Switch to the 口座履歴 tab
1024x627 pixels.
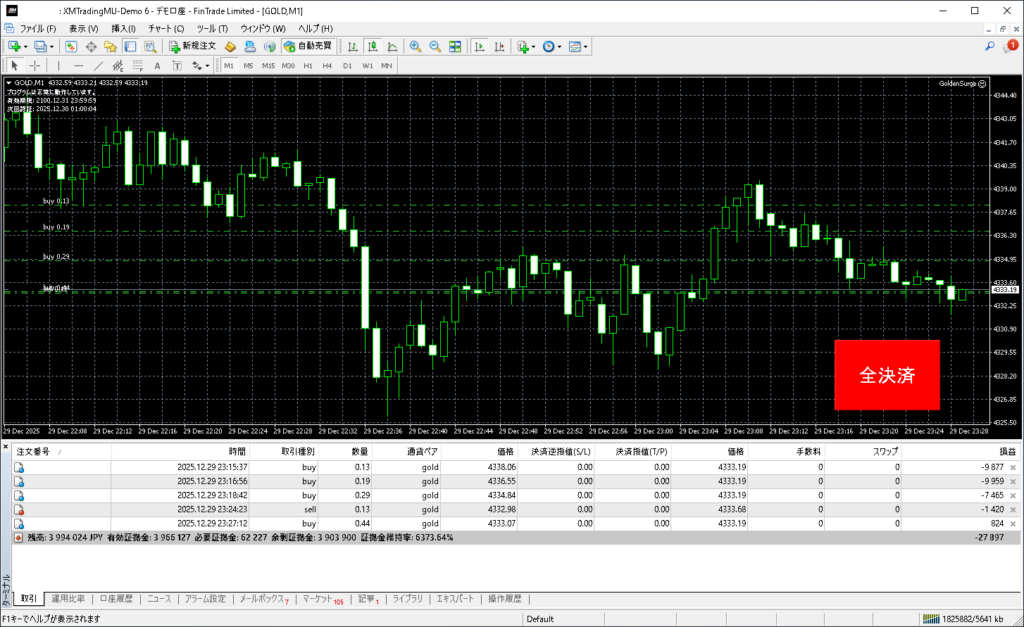118,599
